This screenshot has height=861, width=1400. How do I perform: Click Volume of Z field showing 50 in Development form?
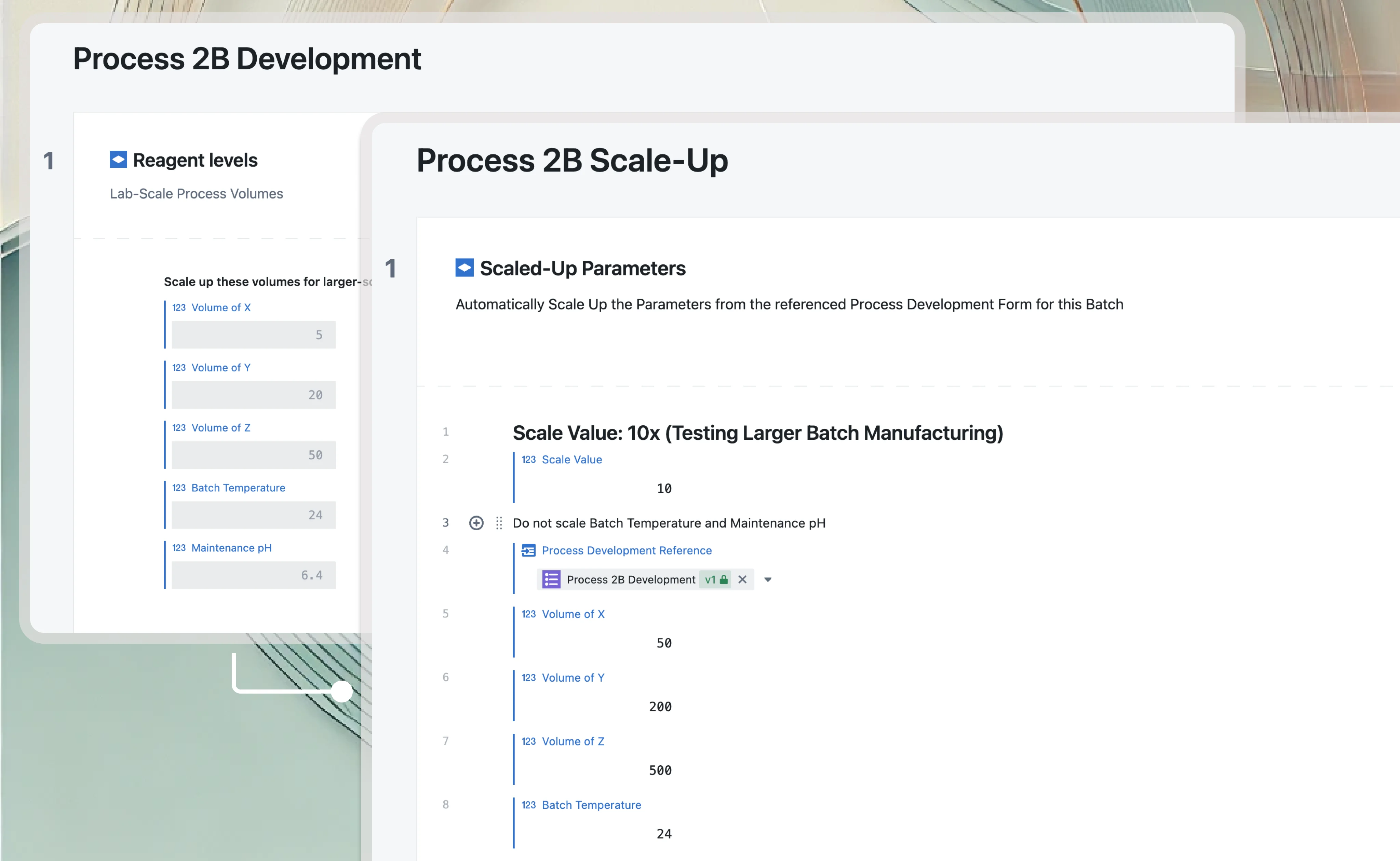[x=254, y=455]
